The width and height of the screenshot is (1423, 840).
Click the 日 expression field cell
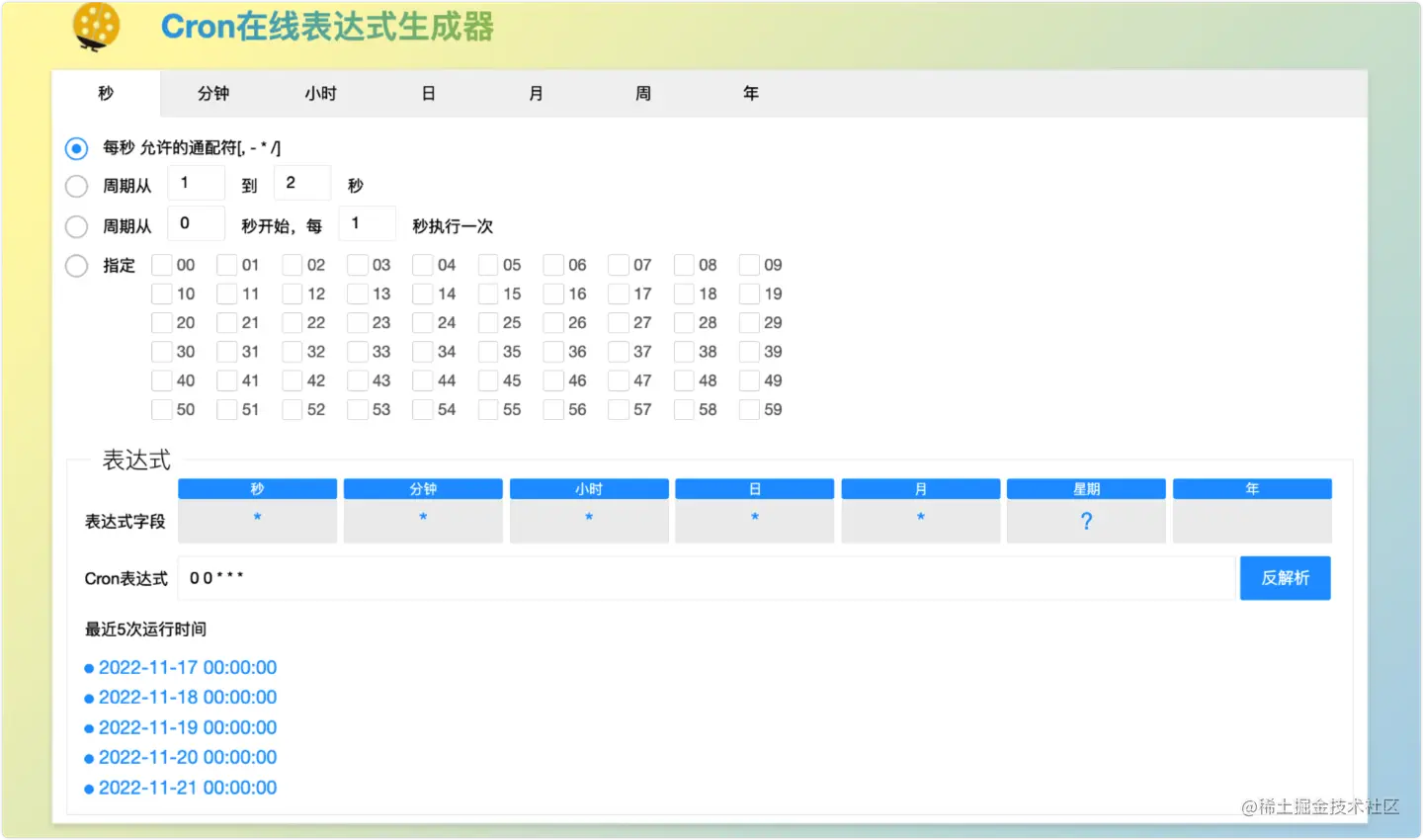(x=755, y=521)
